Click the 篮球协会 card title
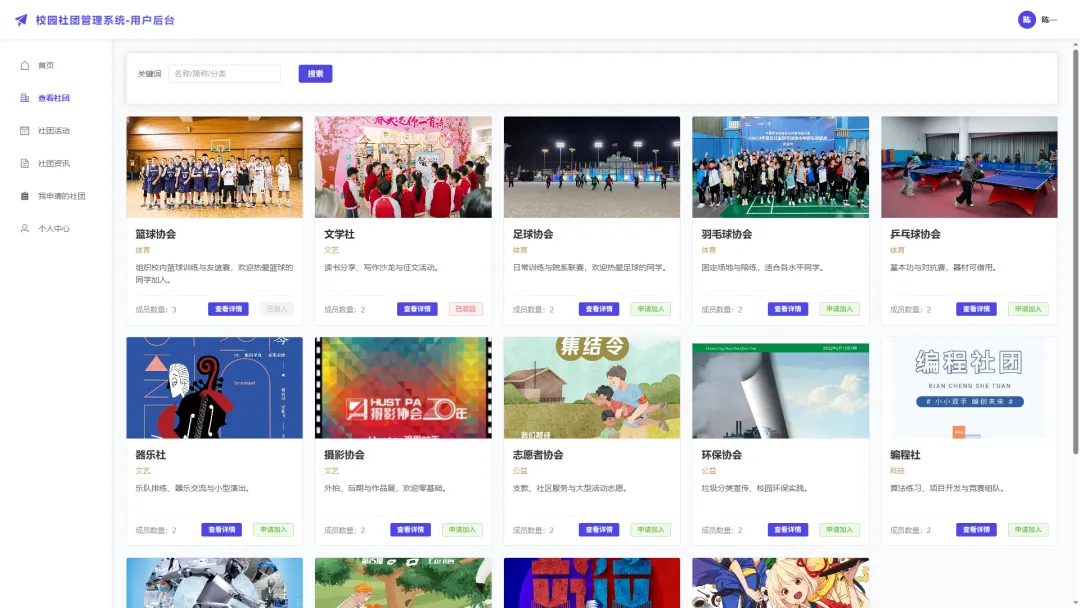This screenshot has width=1080, height=608. tap(156, 234)
